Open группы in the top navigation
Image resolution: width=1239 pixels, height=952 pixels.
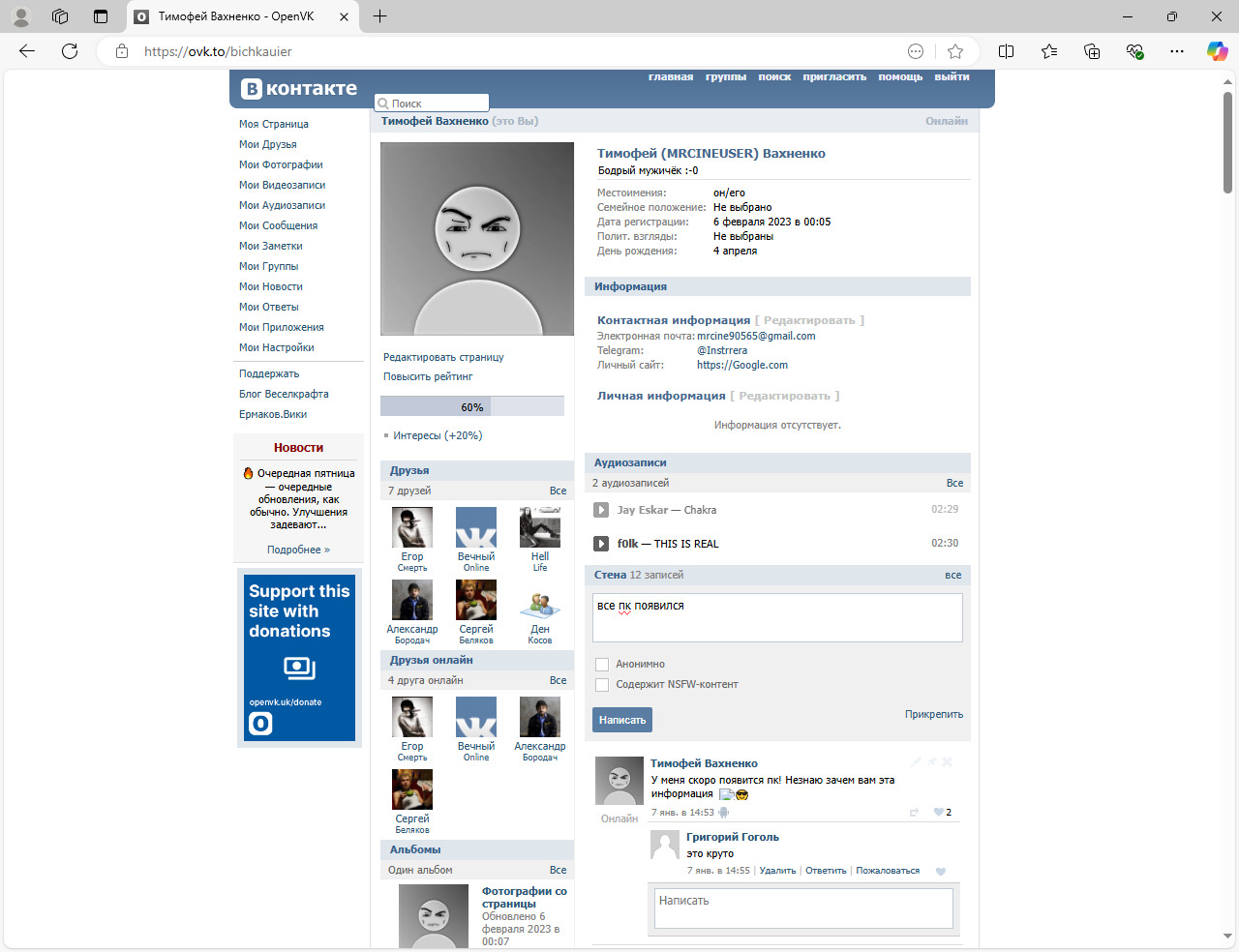[x=726, y=77]
